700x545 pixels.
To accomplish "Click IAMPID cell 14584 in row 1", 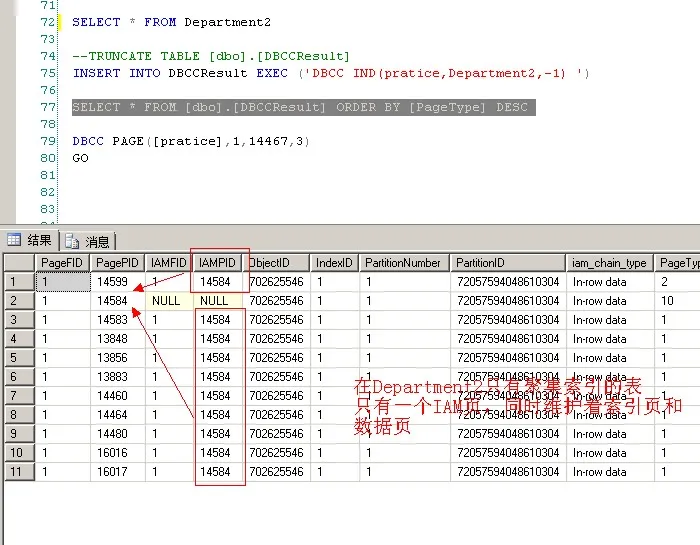I will (217, 282).
